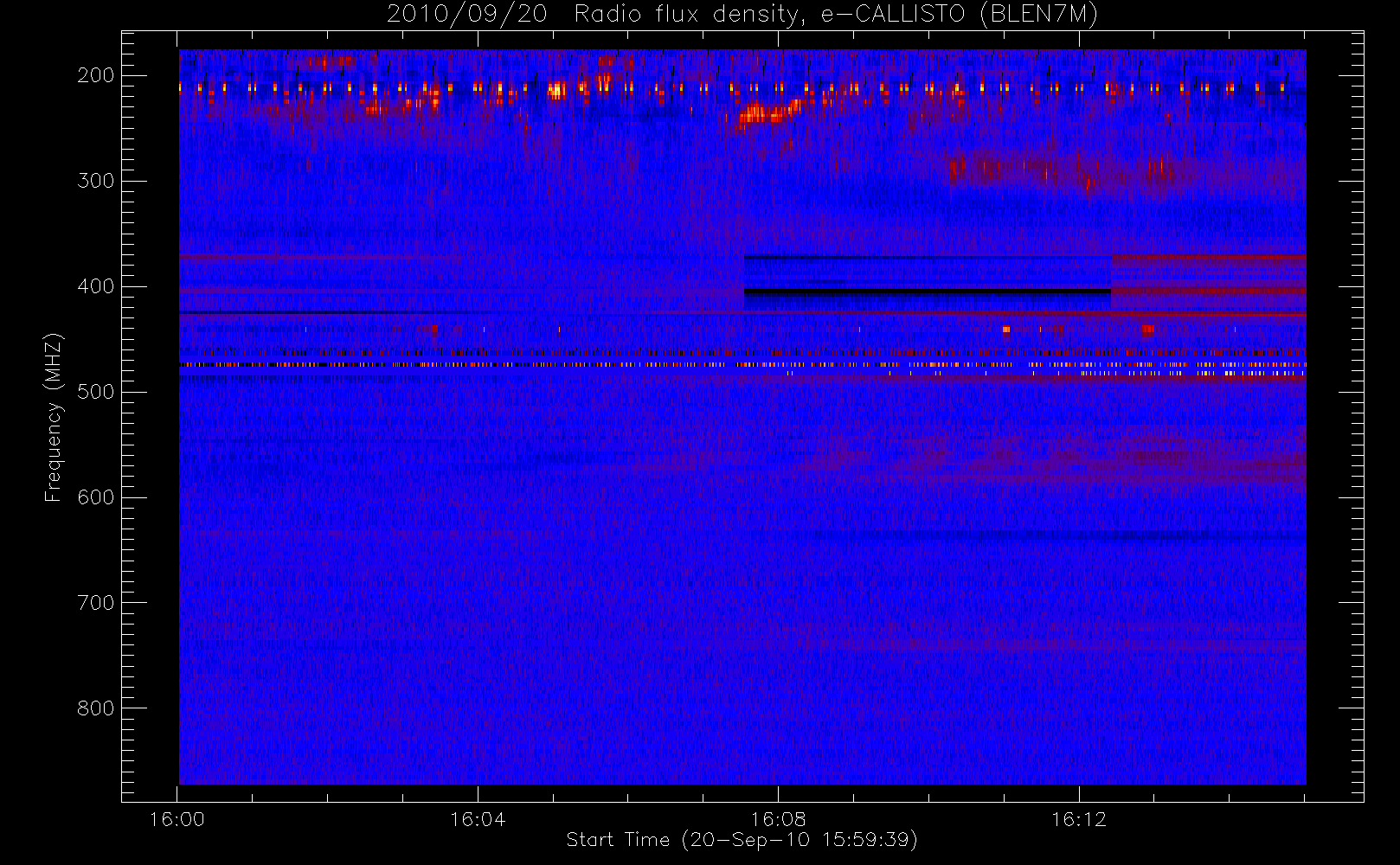The image size is (1400, 865).
Task: Click the 700 frequency tick label
Action: [96, 603]
